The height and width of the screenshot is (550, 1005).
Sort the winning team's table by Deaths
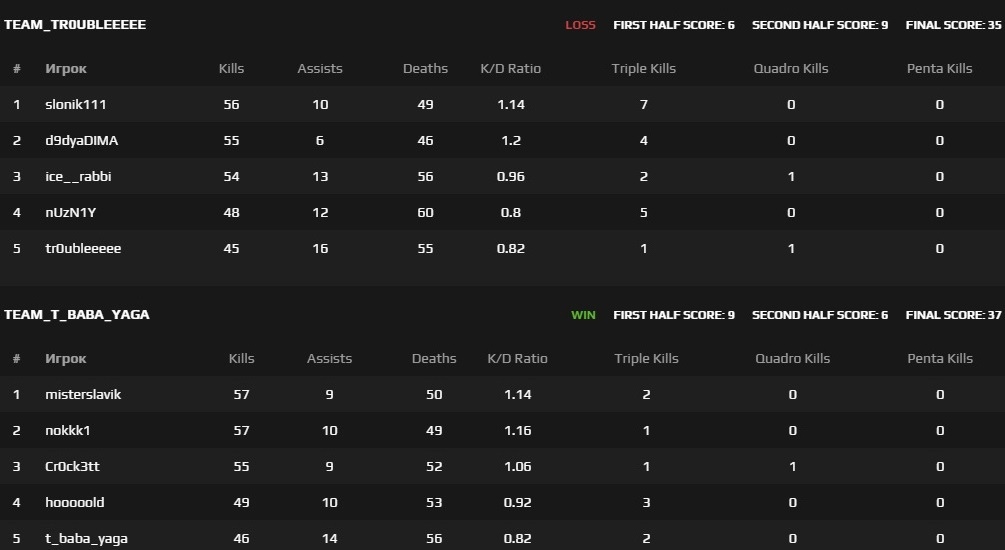pos(433,359)
